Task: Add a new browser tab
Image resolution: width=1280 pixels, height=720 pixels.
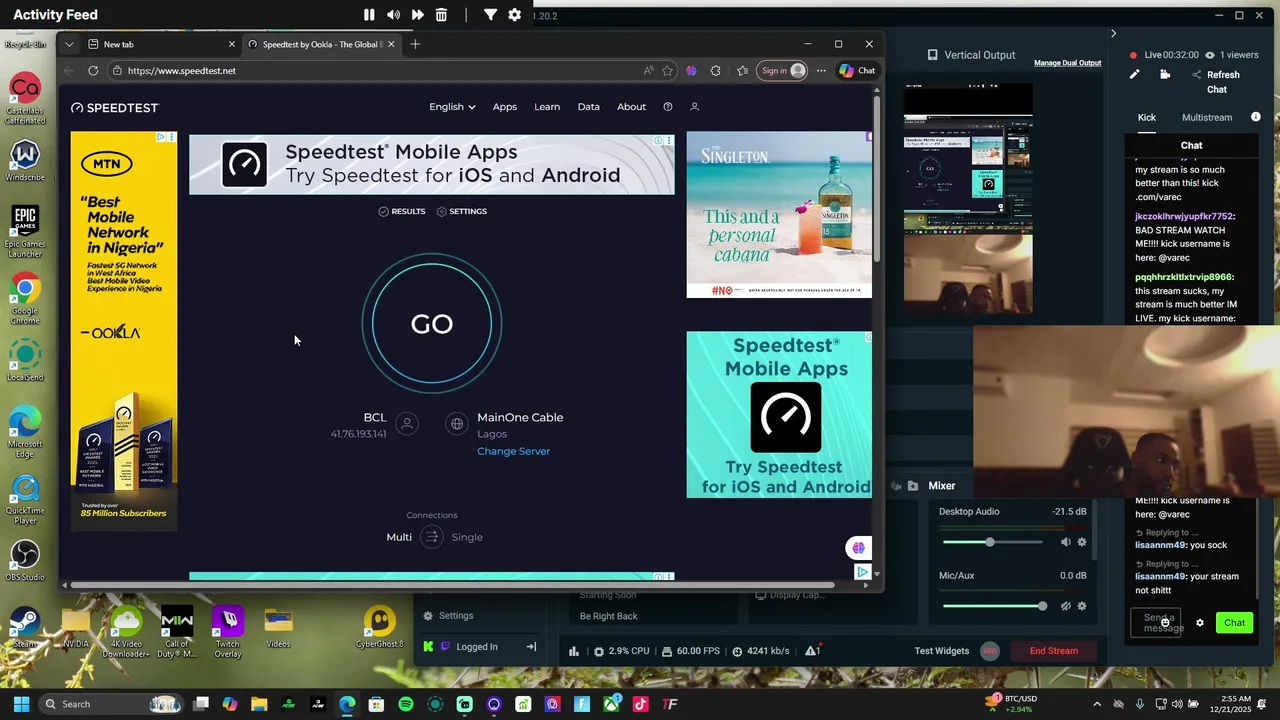Action: tap(415, 44)
